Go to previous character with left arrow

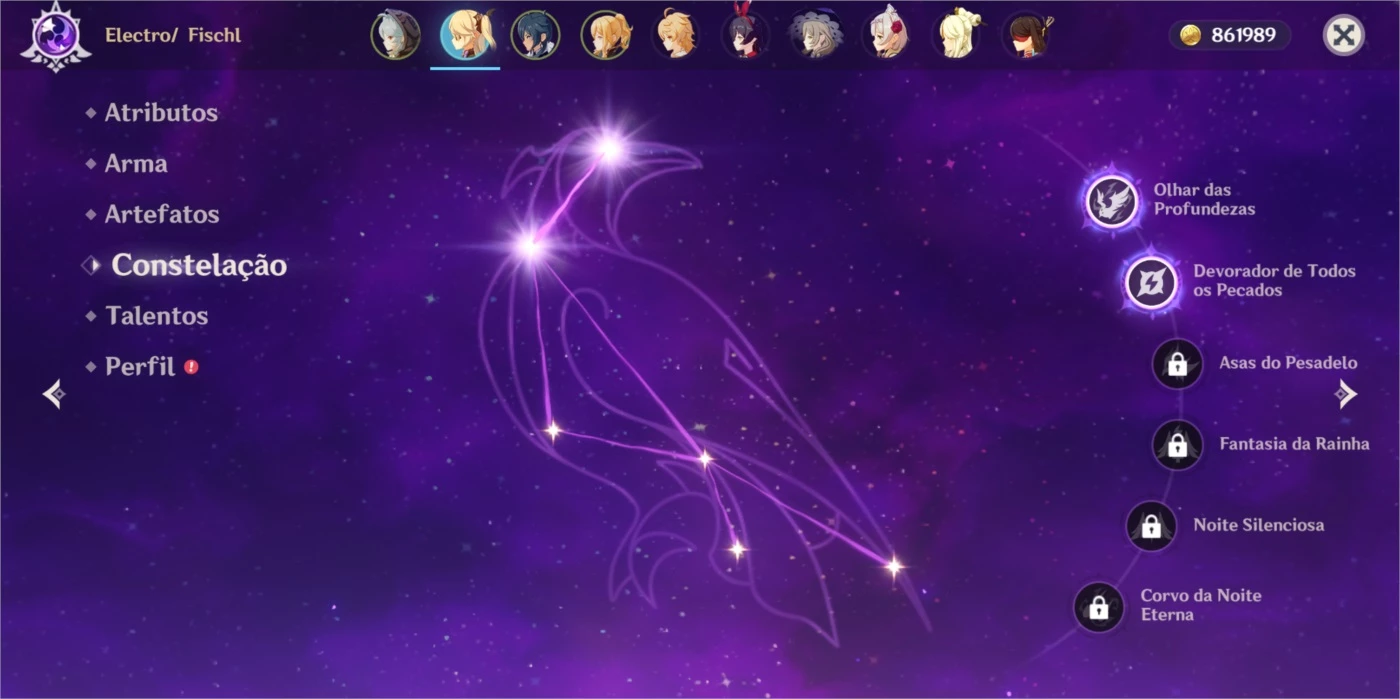point(54,394)
